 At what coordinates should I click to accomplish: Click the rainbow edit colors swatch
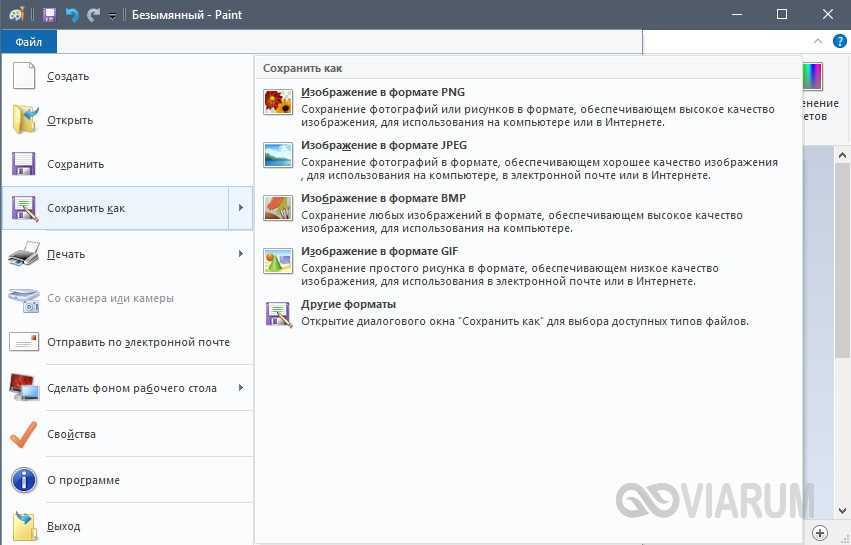(814, 76)
